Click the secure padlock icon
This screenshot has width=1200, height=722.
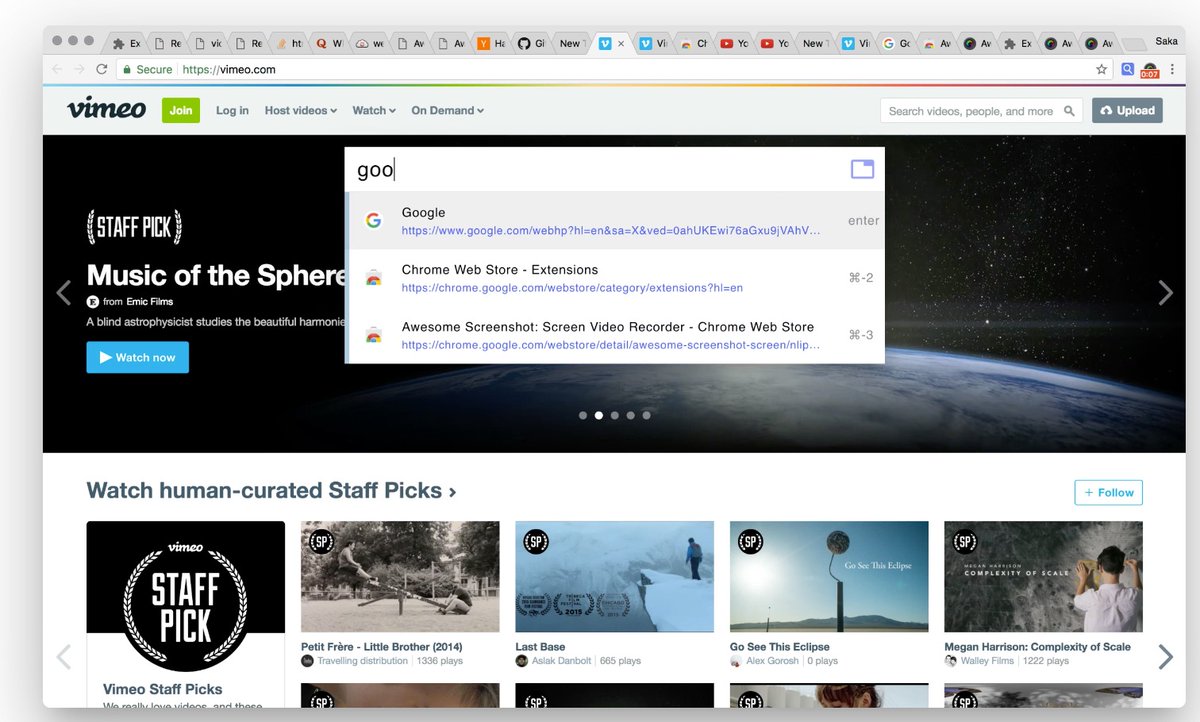pos(126,70)
